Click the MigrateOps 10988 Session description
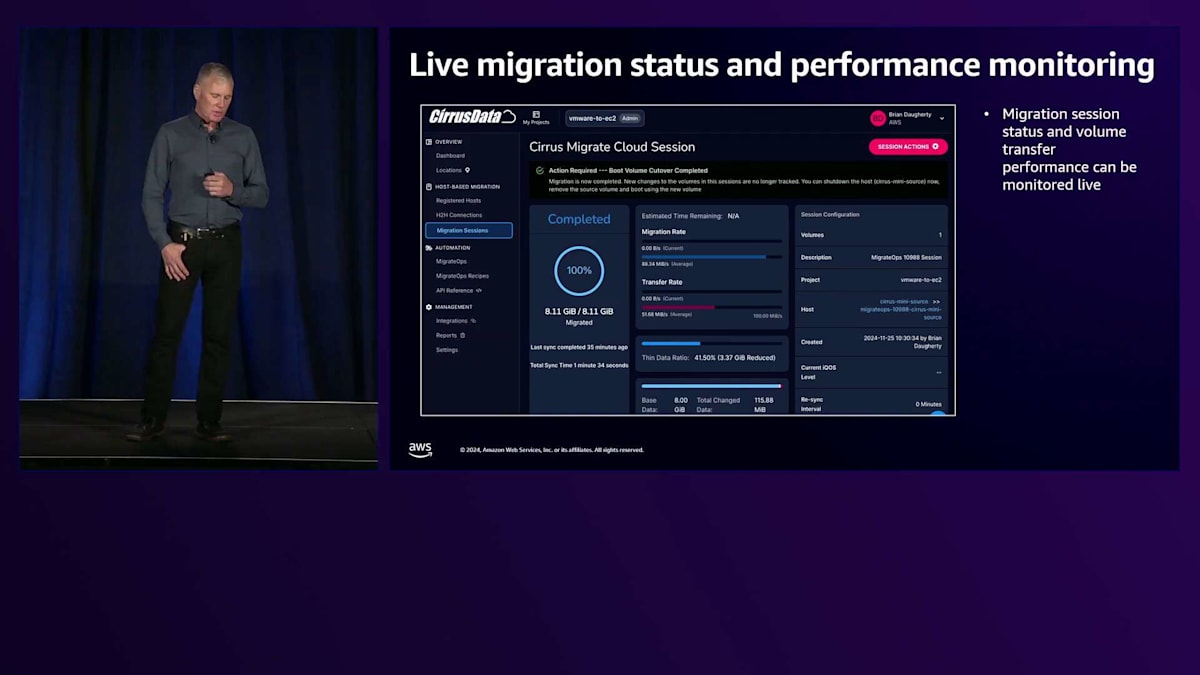This screenshot has height=675, width=1200. pos(906,257)
